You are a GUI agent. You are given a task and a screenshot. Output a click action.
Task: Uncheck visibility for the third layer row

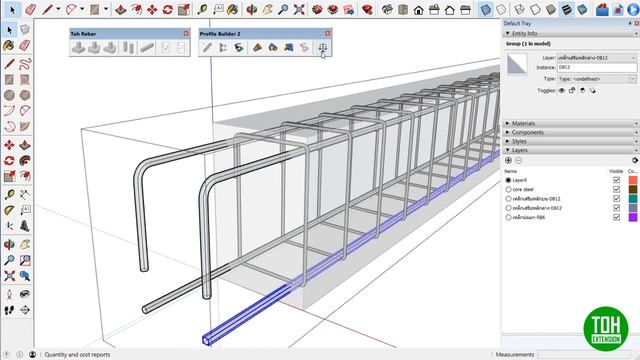click(616, 199)
